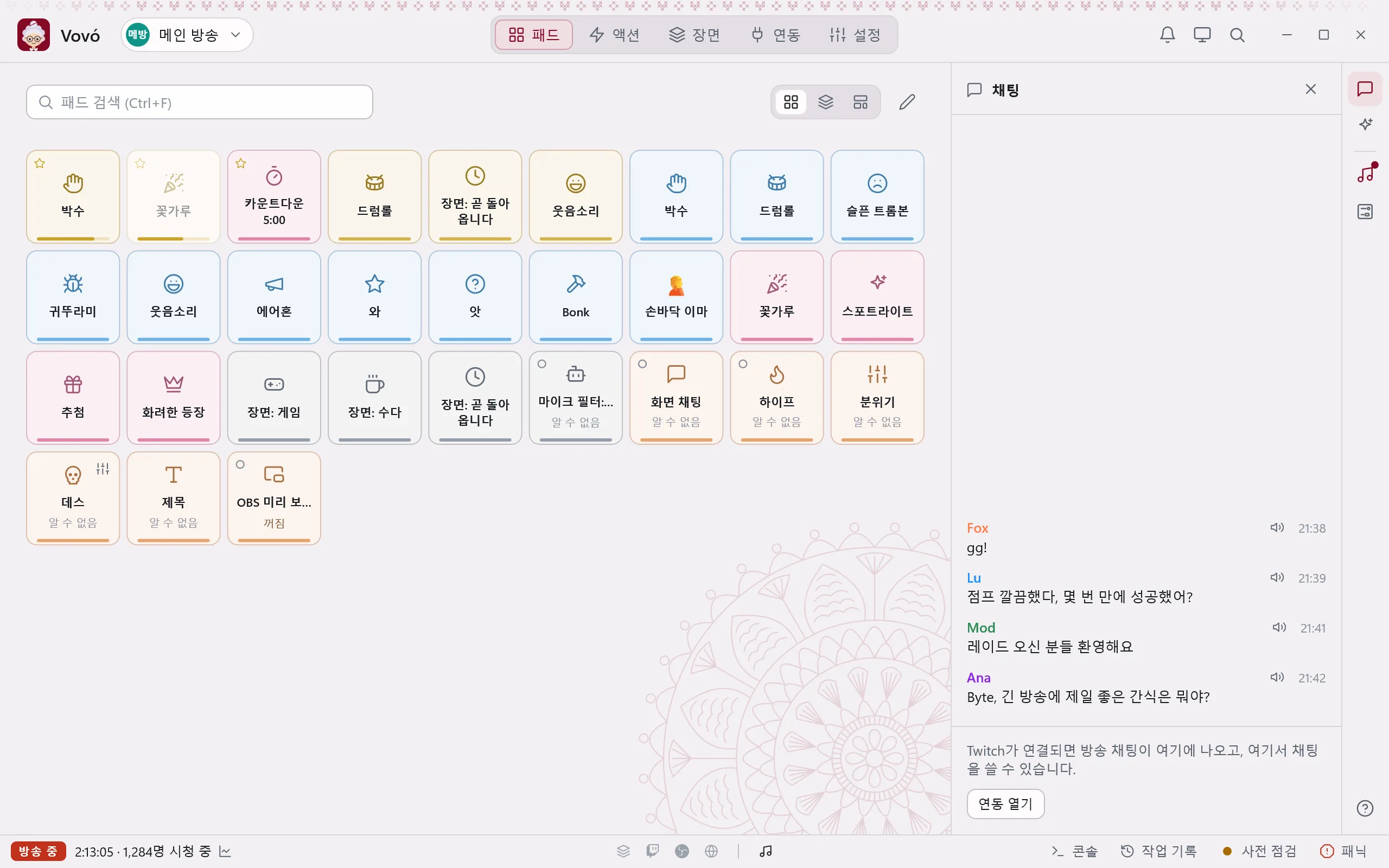Click speaker icon on Ana's message
1389x868 pixels.
point(1277,678)
